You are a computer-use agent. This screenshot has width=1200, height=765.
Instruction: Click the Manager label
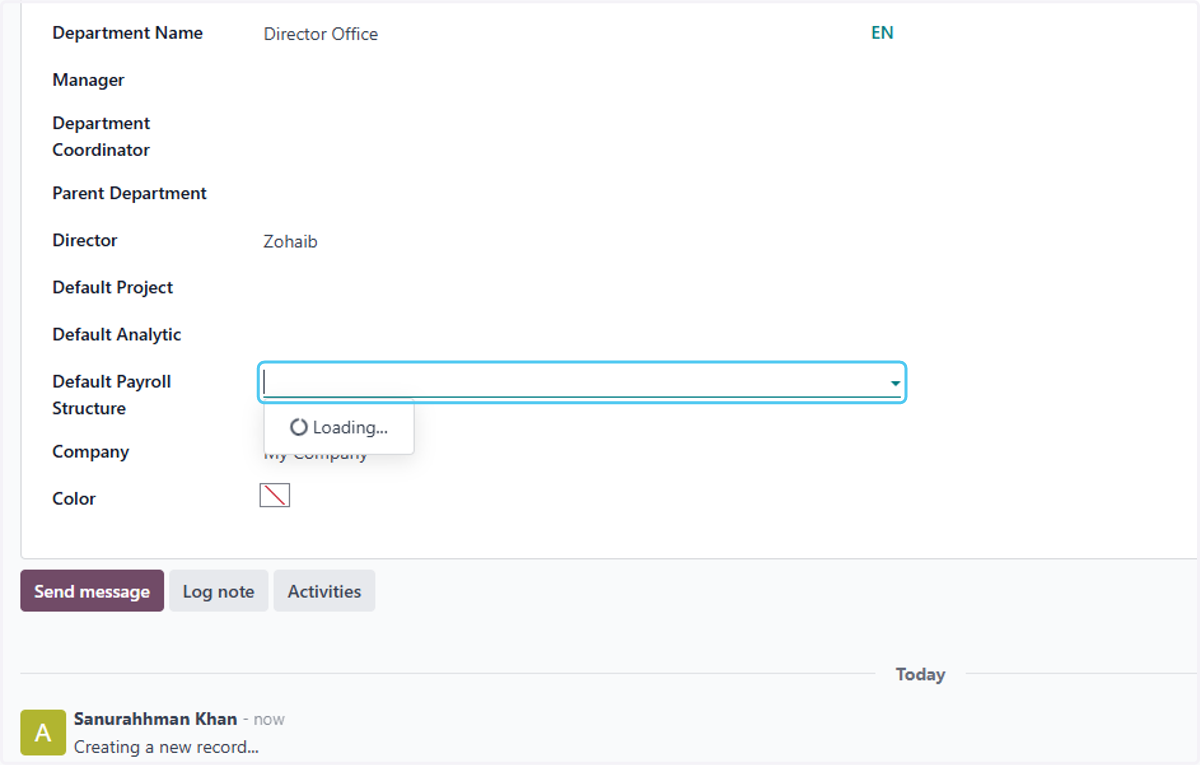[88, 80]
